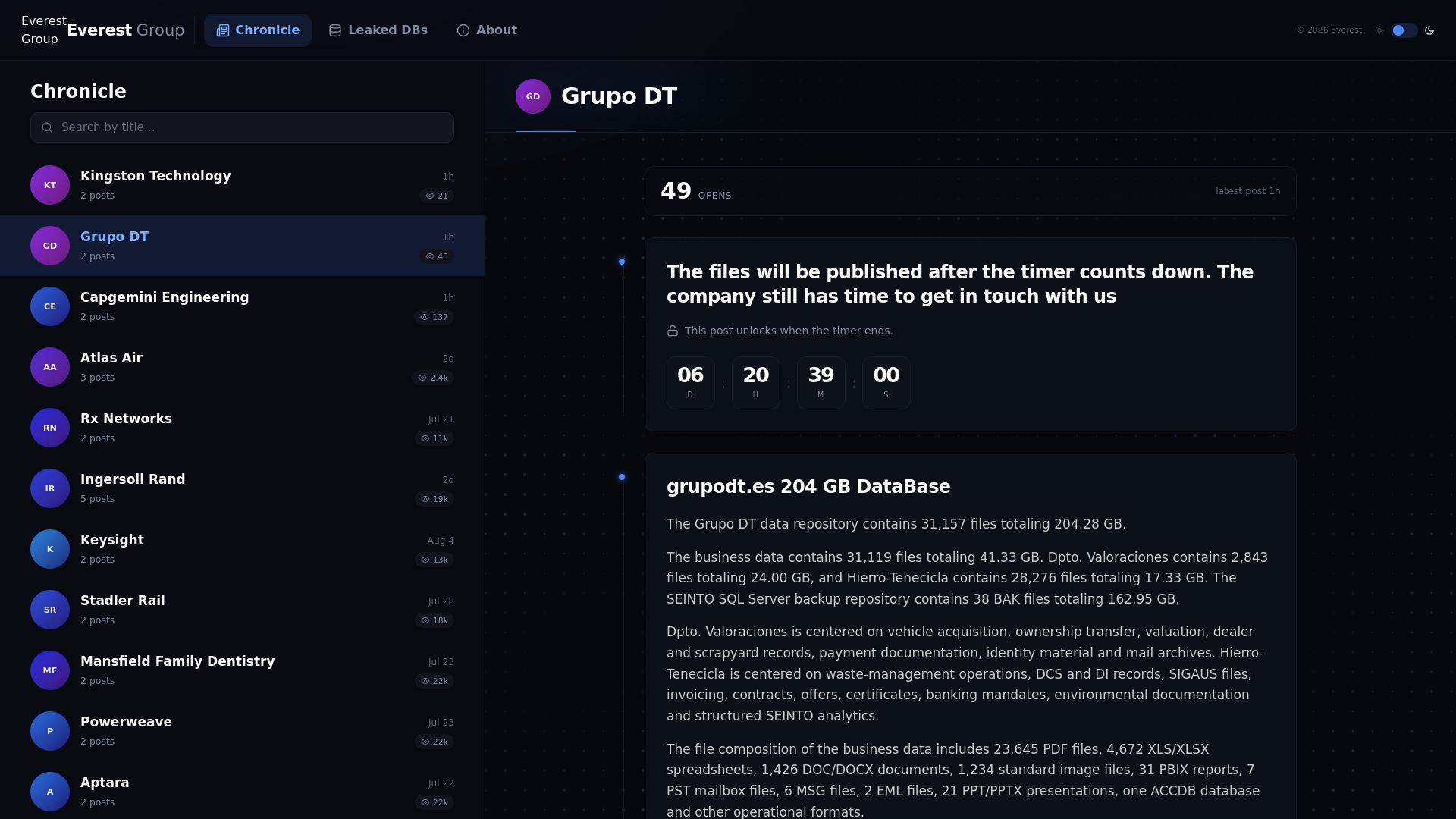
Task: Open the Ingersoll Rand entry
Action: point(242,488)
